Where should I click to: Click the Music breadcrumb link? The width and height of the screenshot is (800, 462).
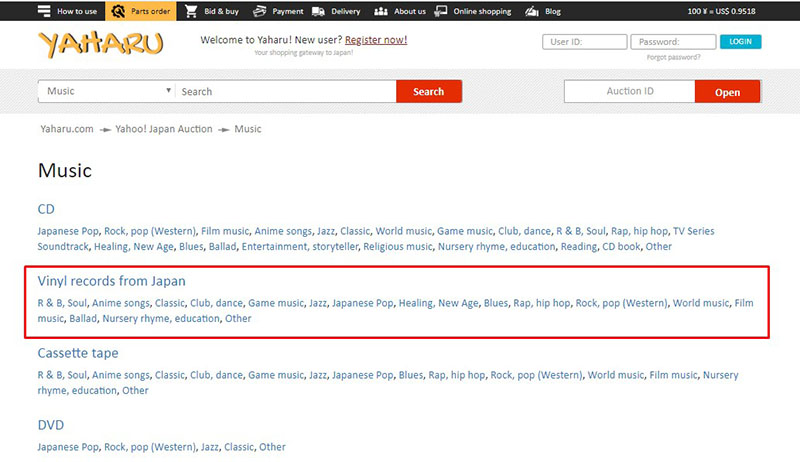(247, 129)
